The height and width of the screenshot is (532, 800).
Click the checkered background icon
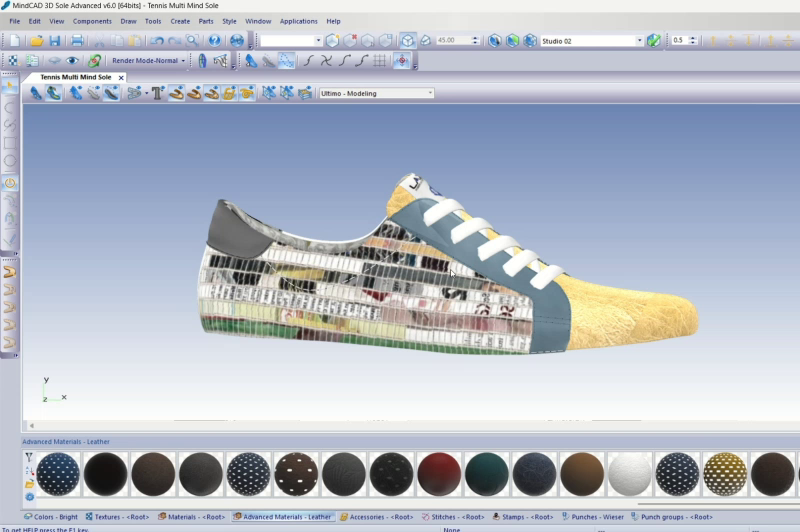click(x=13, y=61)
